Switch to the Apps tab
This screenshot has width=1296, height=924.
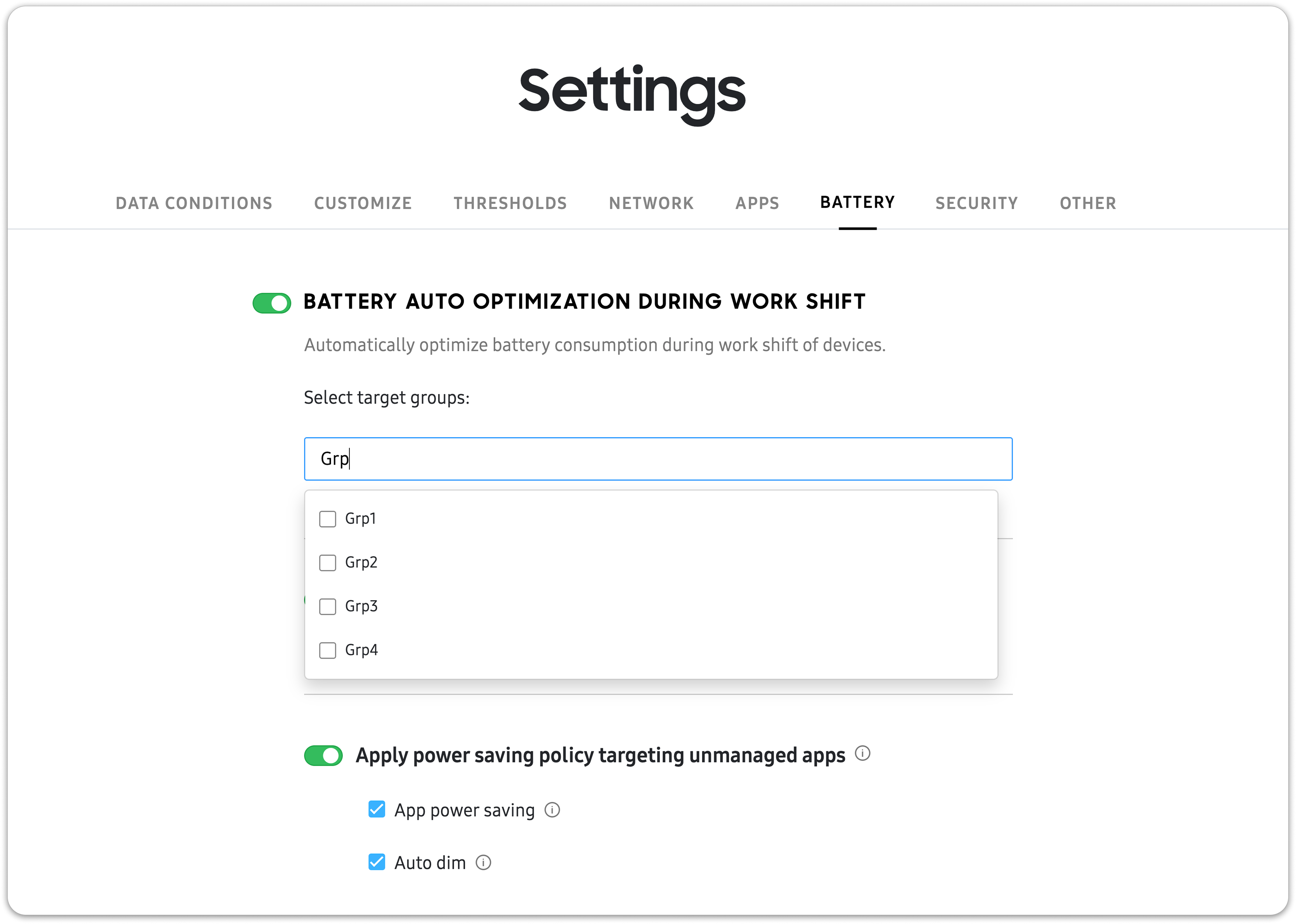click(757, 203)
